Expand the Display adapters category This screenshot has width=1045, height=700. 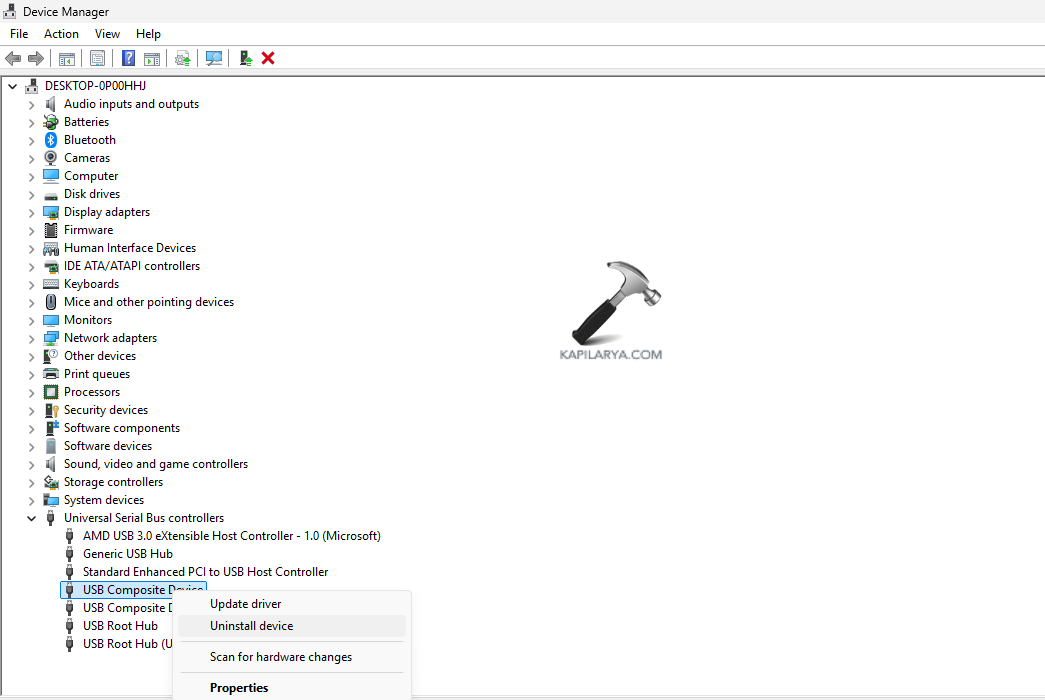coord(31,212)
